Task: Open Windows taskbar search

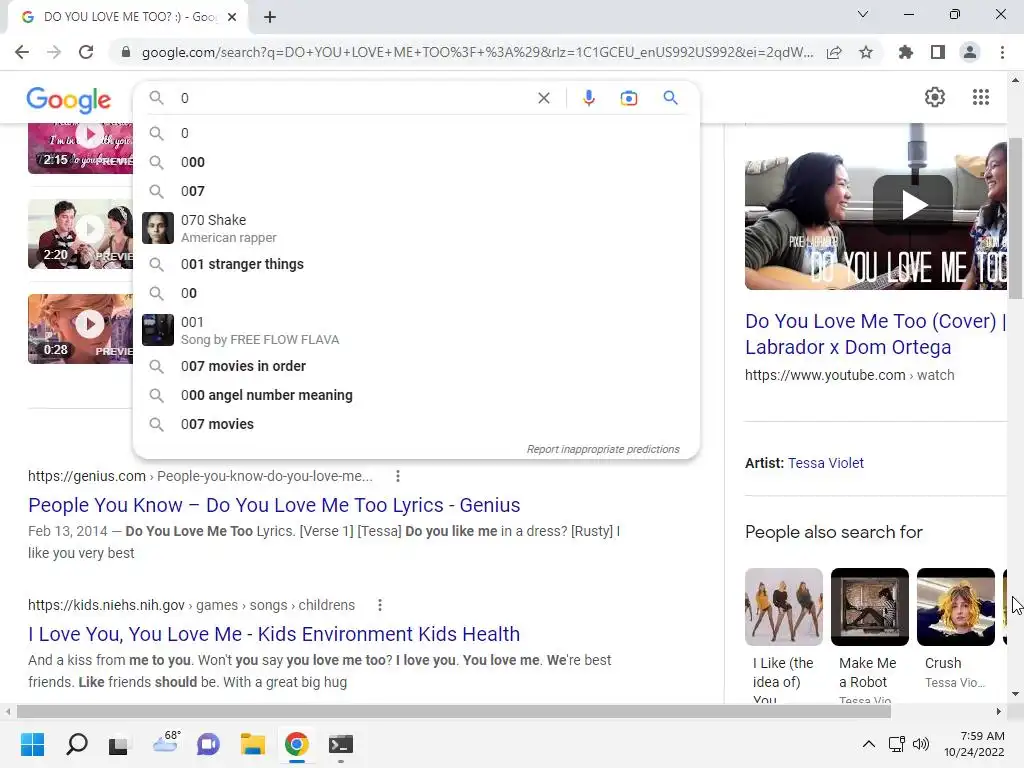Action: coord(76,744)
